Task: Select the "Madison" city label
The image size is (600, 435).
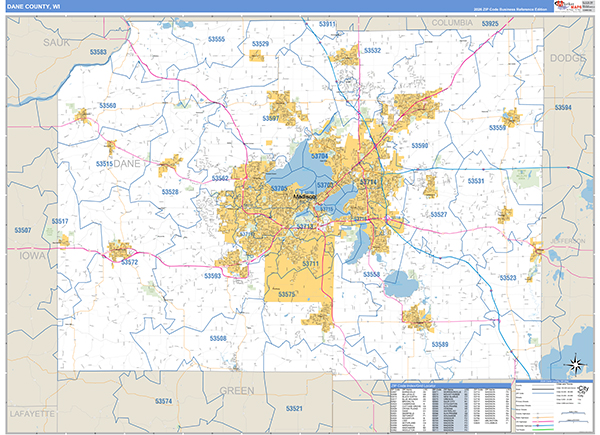Action: pyautogui.click(x=304, y=197)
